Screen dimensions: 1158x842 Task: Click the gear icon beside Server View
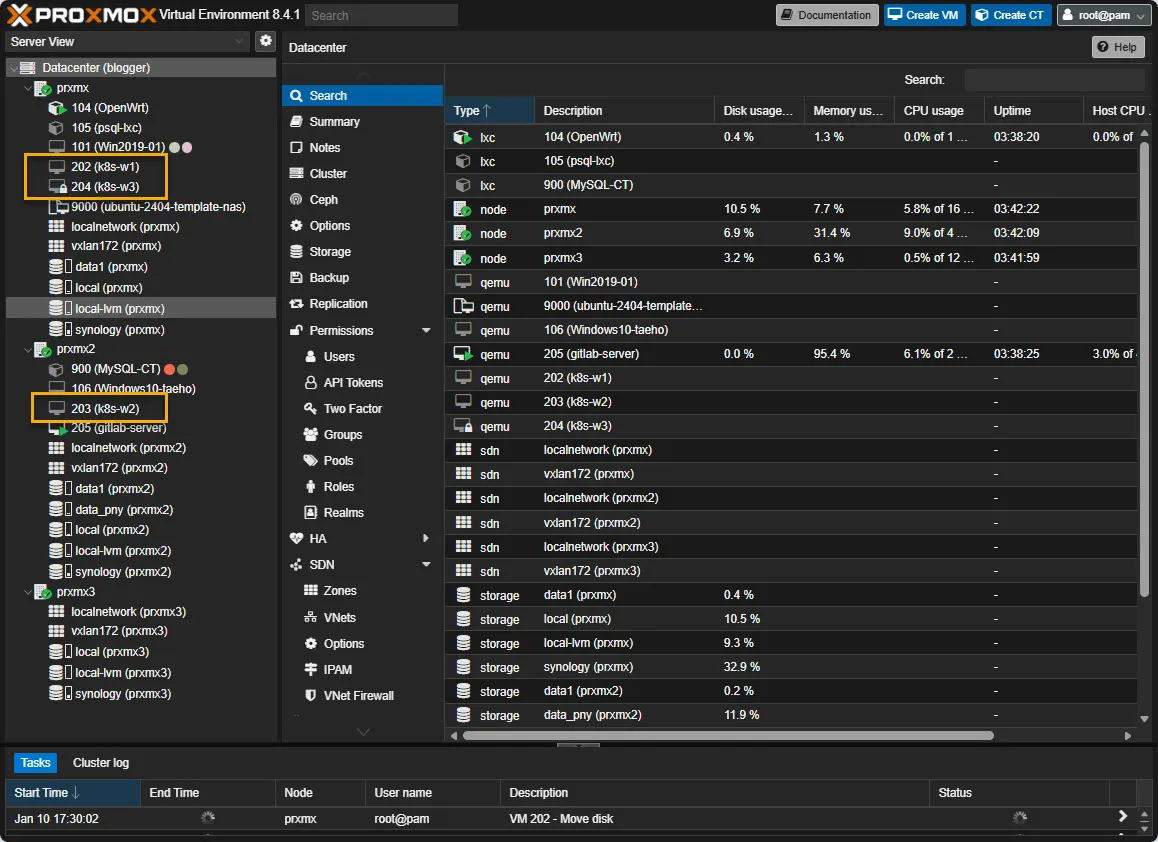tap(265, 41)
